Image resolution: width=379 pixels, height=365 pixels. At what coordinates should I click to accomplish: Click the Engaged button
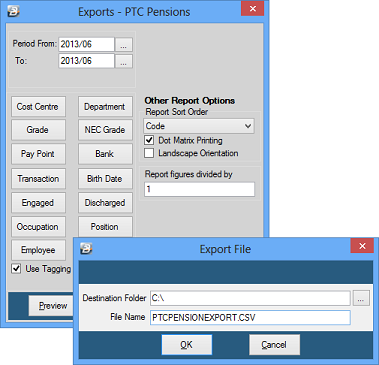click(38, 203)
